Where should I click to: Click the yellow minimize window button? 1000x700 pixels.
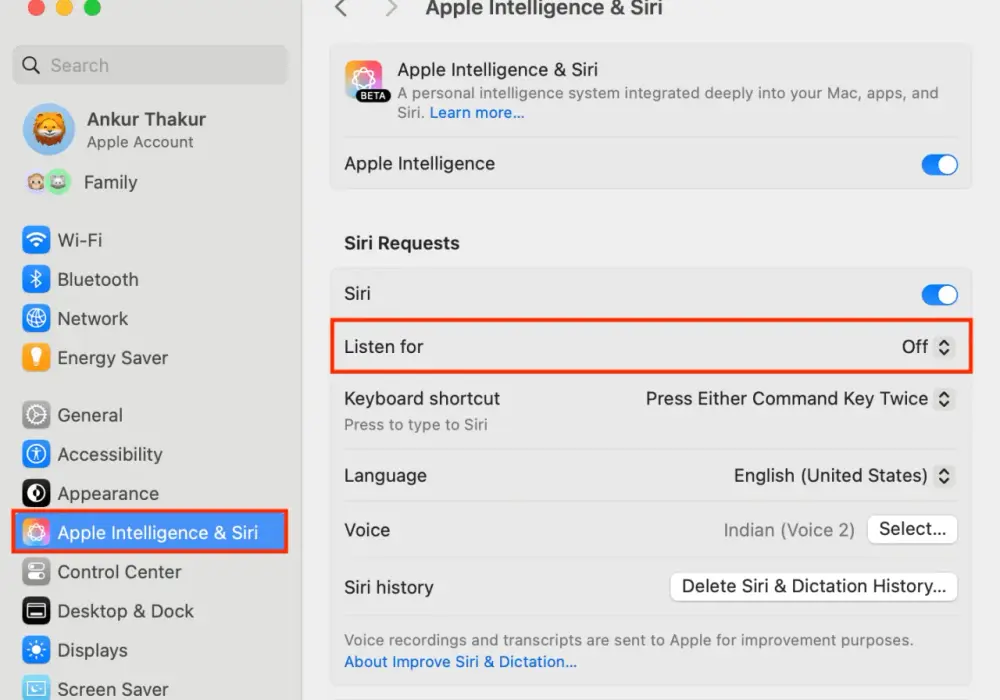pos(64,7)
